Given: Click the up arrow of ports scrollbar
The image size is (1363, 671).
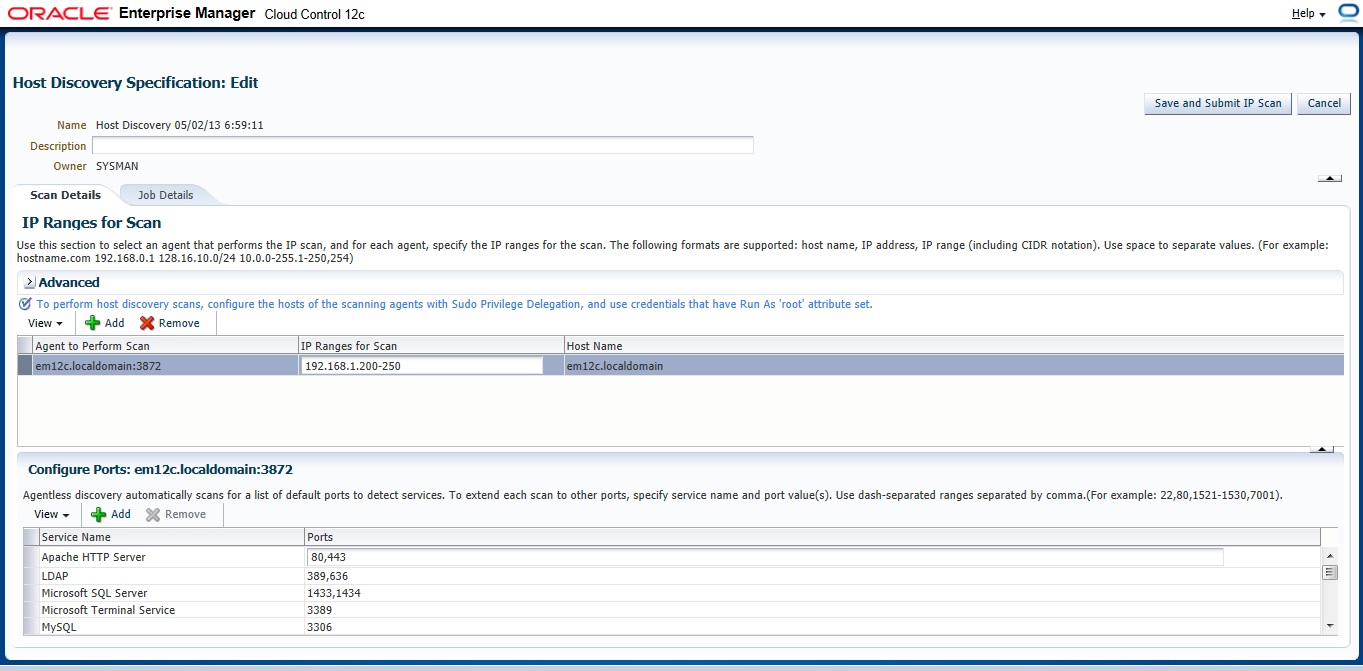Looking at the screenshot, I should 1330,556.
